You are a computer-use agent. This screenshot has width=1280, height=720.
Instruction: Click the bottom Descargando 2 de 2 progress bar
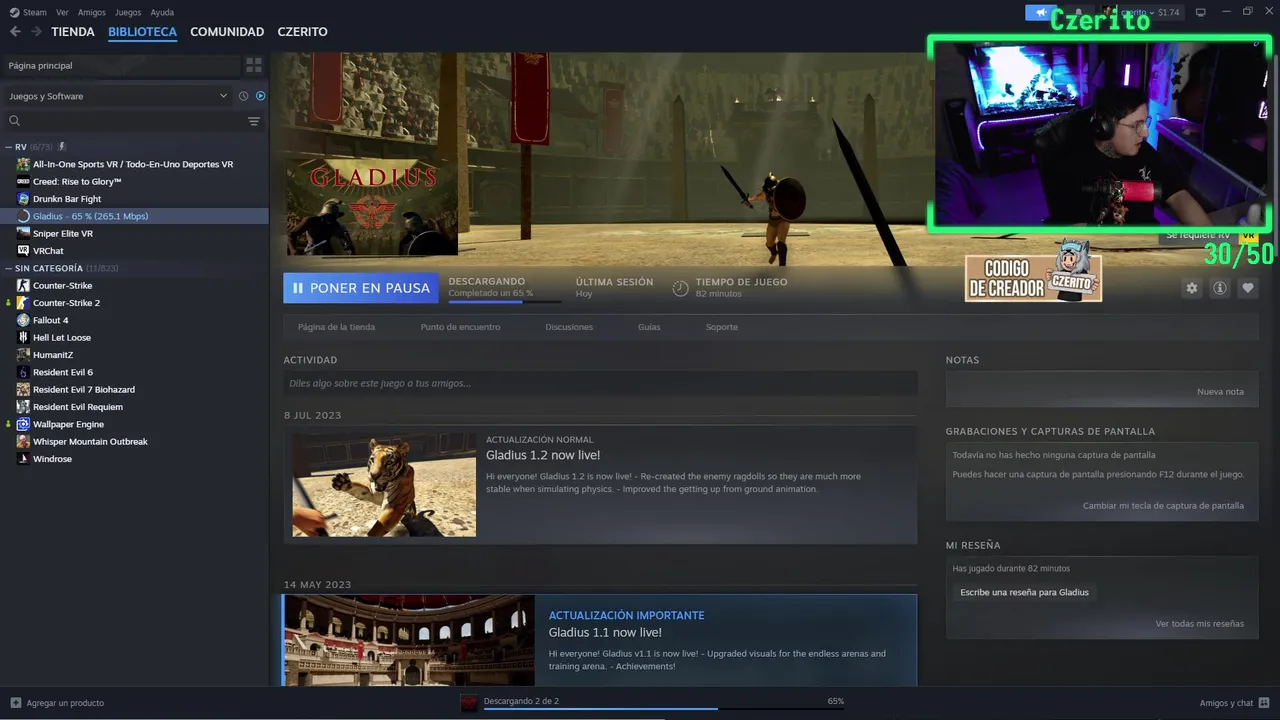[664, 709]
